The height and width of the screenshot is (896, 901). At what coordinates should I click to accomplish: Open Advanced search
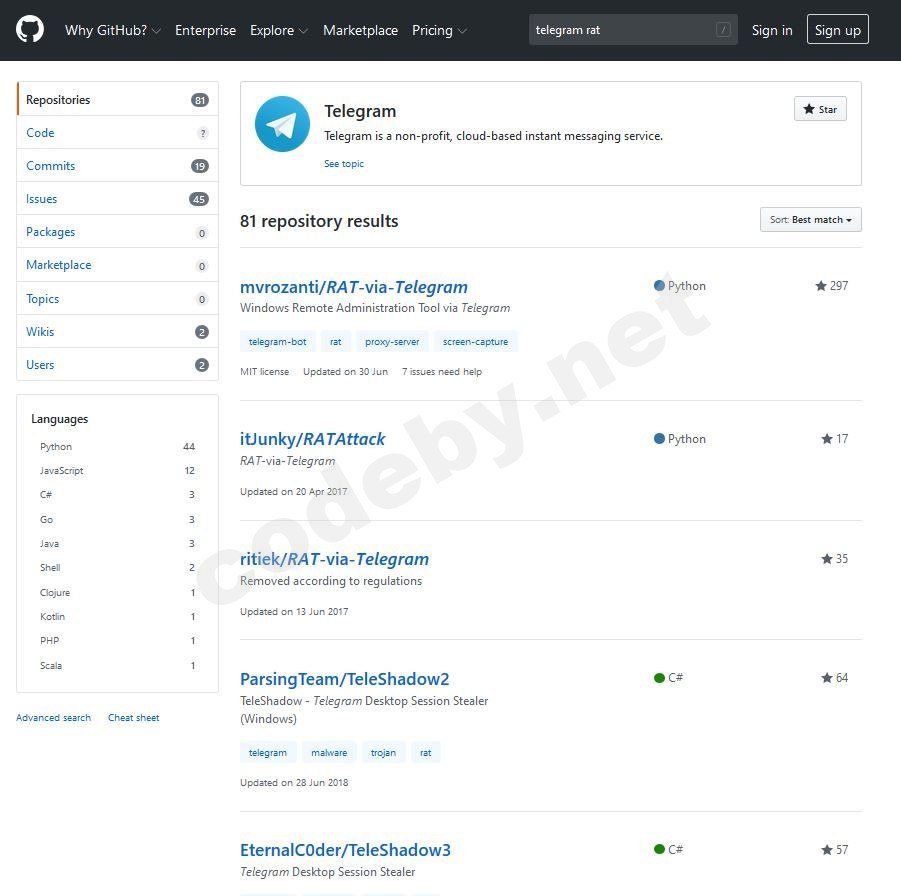[x=53, y=717]
